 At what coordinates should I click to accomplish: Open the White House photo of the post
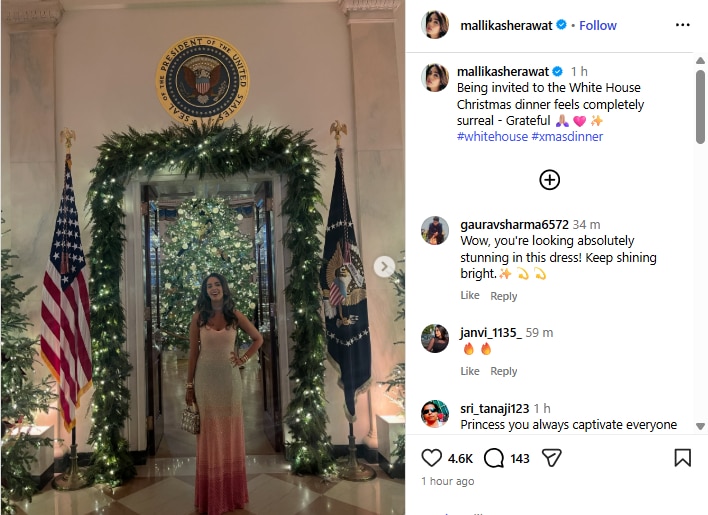(202, 258)
